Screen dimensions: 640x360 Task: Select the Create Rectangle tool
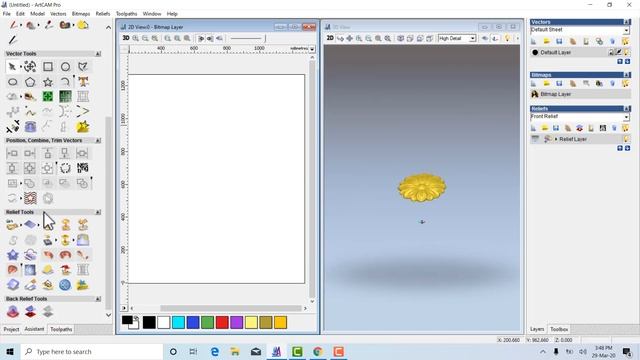pyautogui.click(x=48, y=67)
